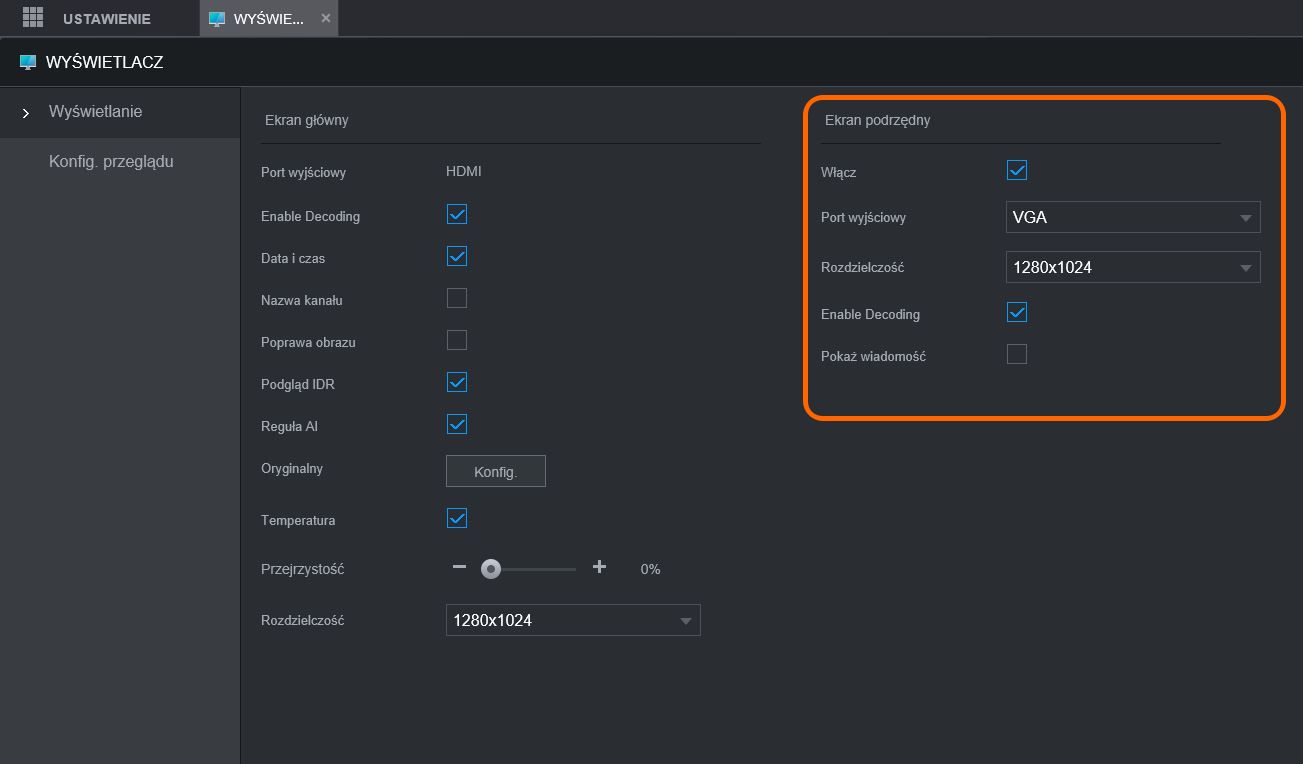Enable the Nazwa kanału checkbox
The height and width of the screenshot is (764, 1303).
click(x=457, y=299)
